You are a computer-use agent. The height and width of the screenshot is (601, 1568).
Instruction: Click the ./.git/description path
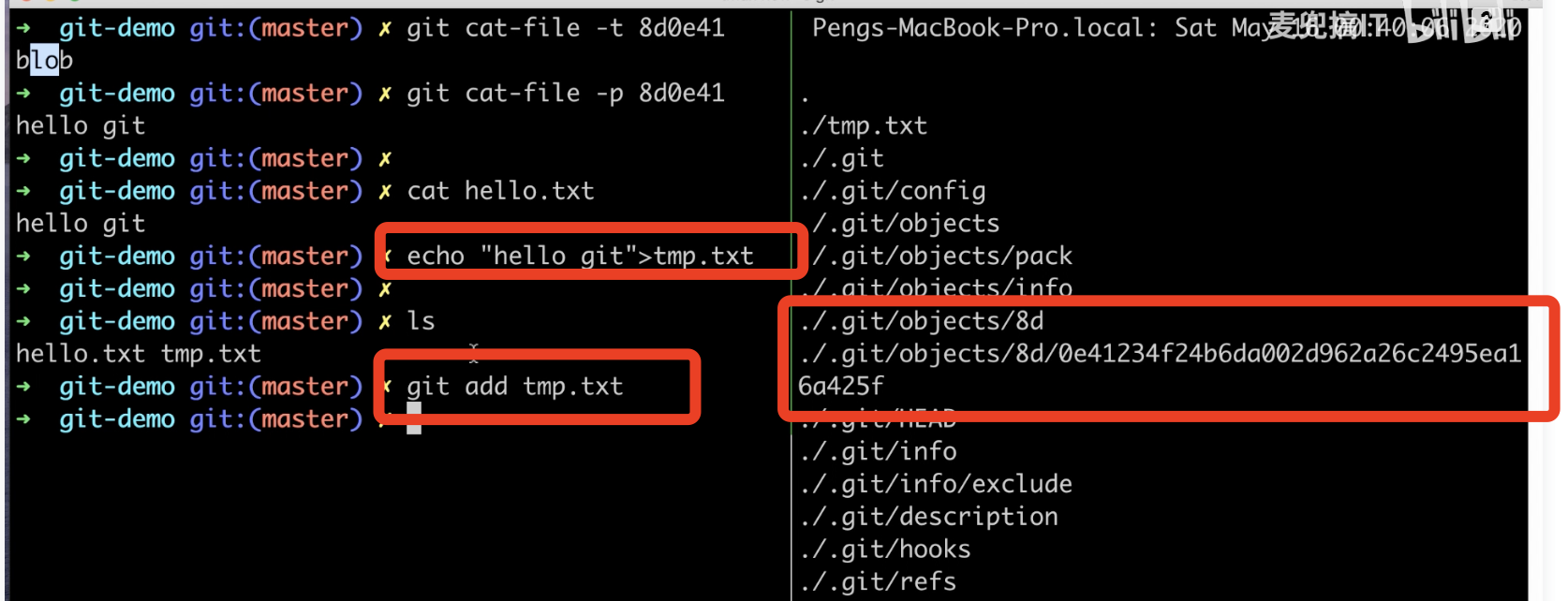click(929, 517)
